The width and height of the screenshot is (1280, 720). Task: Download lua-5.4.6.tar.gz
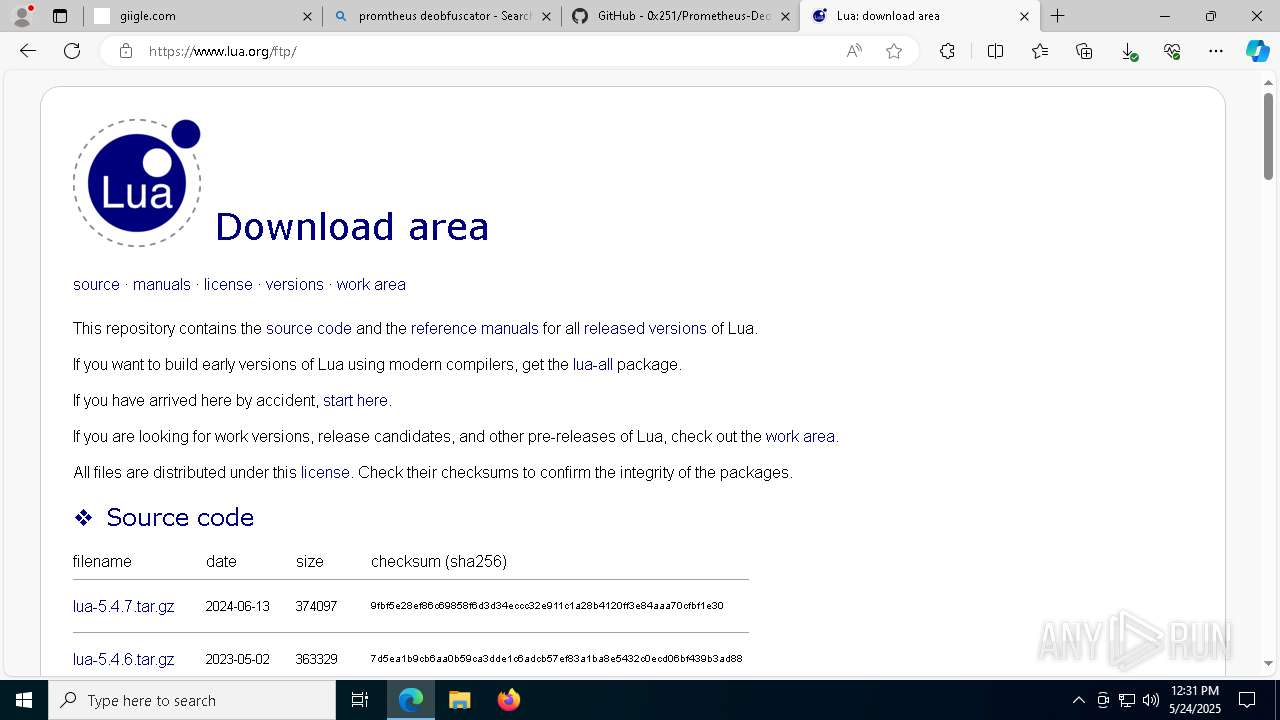[x=124, y=659]
